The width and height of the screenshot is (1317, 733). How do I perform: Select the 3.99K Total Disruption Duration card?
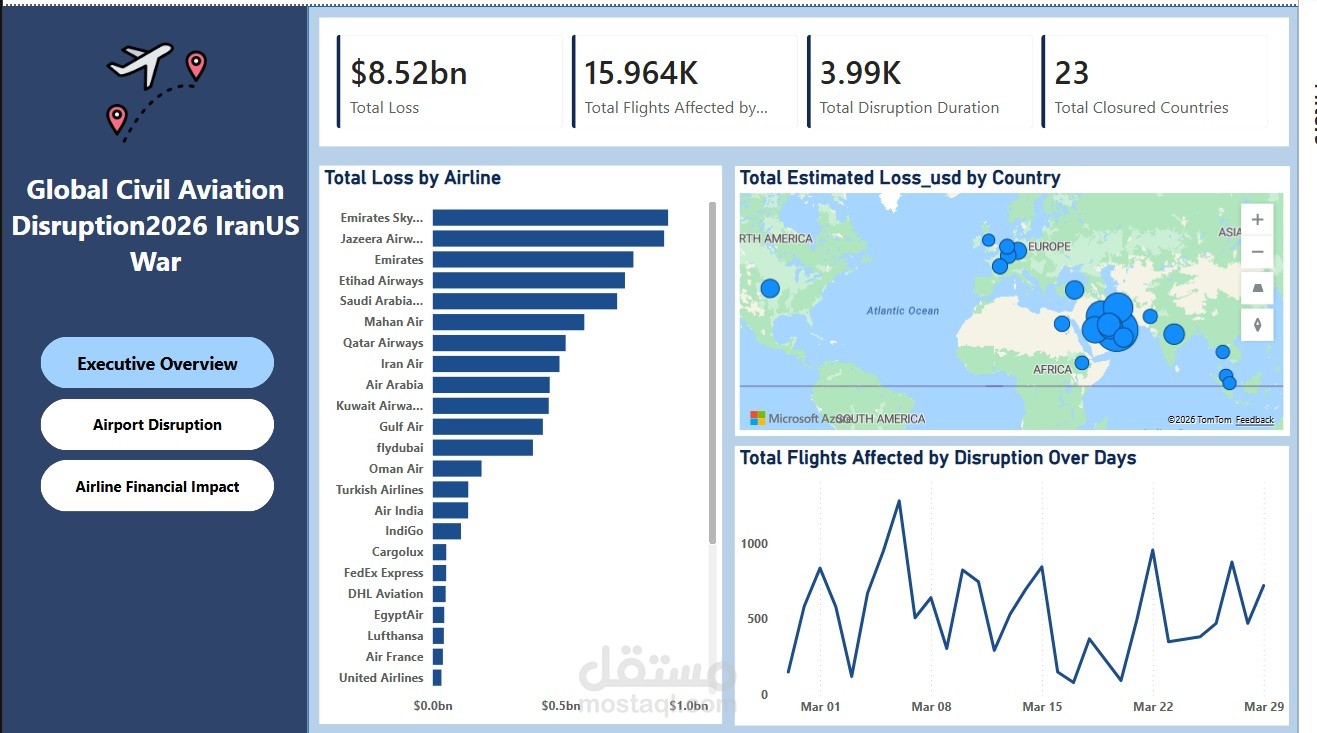tap(920, 83)
